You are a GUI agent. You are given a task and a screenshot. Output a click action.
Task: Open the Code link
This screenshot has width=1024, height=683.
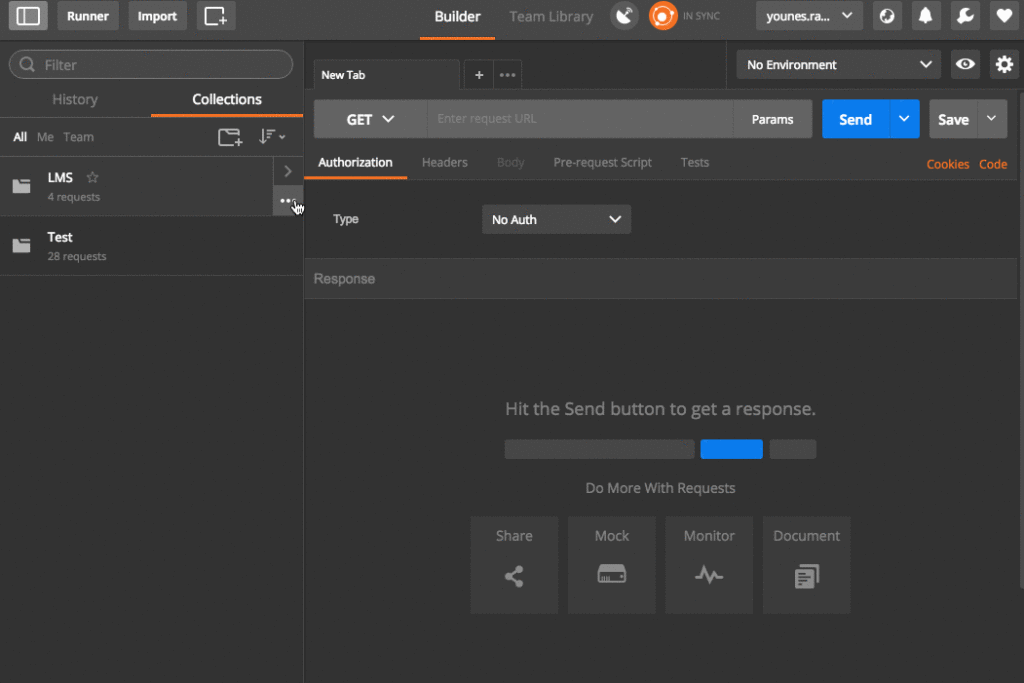pos(993,164)
